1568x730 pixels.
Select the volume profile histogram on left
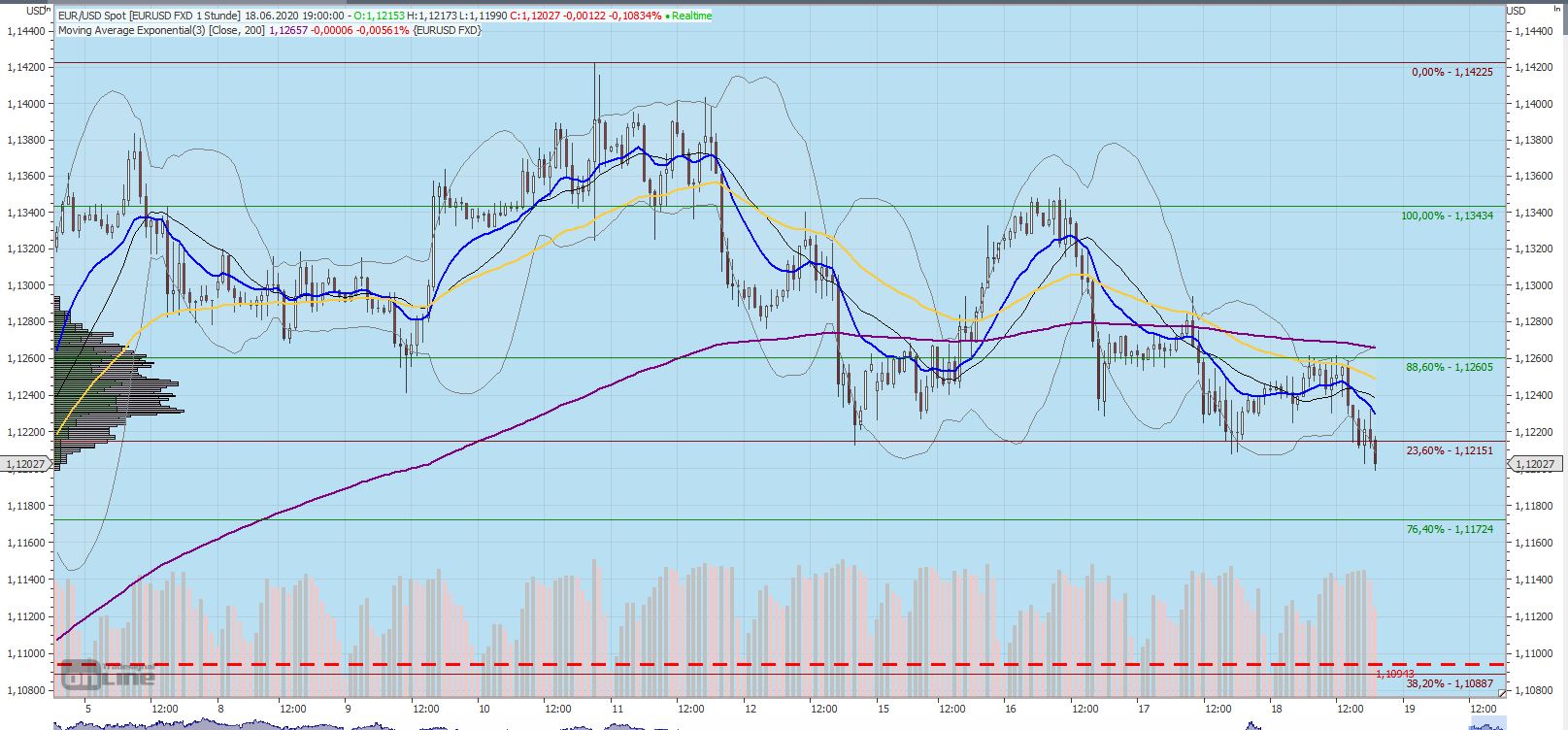pos(107,388)
